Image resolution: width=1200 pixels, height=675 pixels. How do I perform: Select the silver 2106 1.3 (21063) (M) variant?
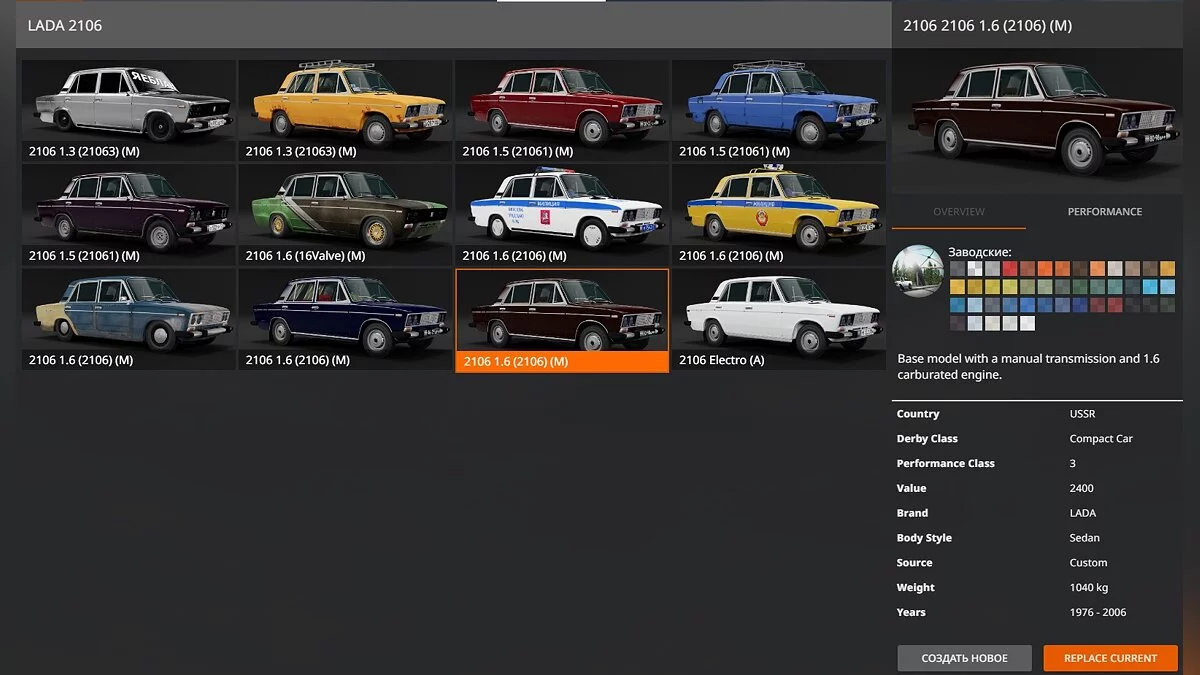tap(127, 104)
